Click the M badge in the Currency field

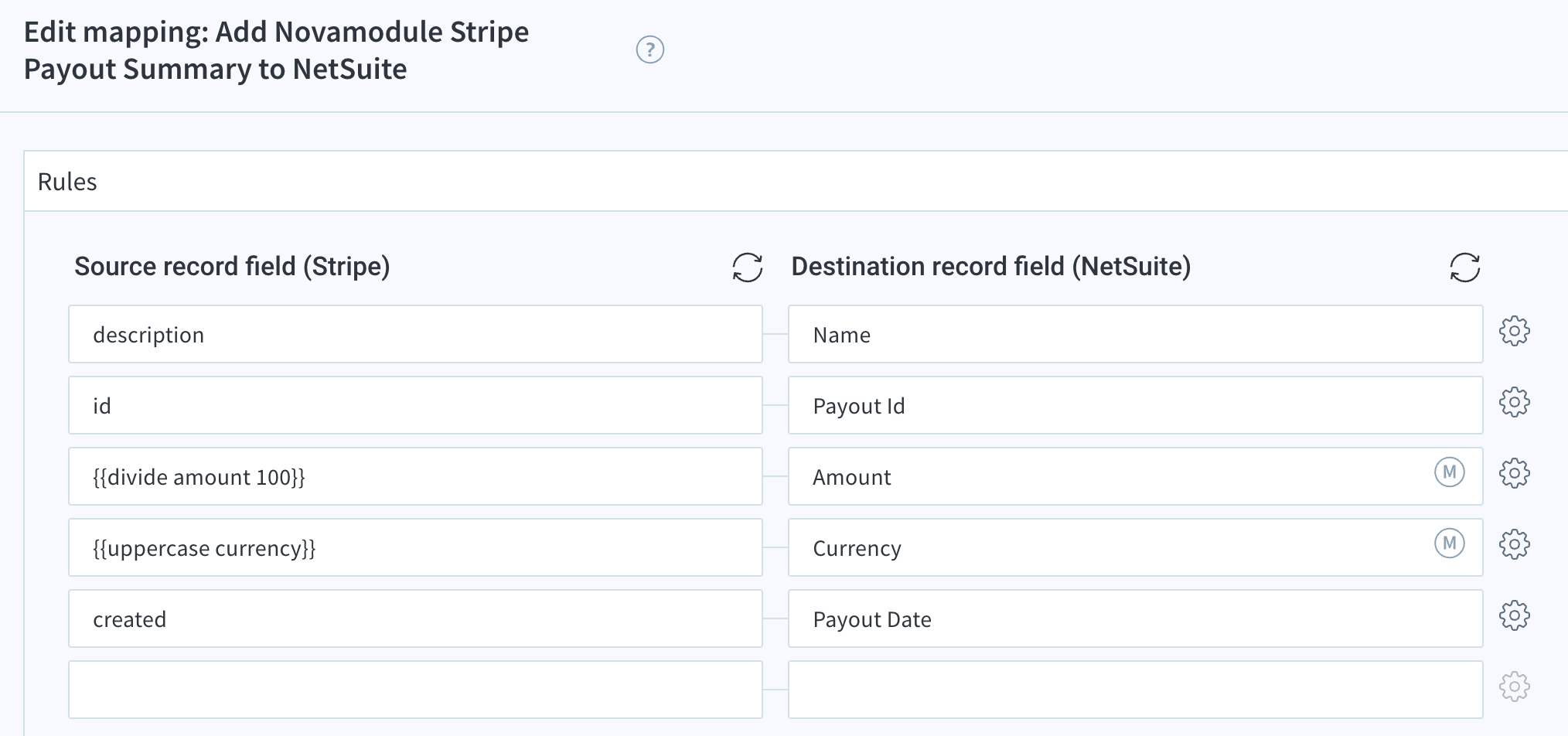point(1450,543)
